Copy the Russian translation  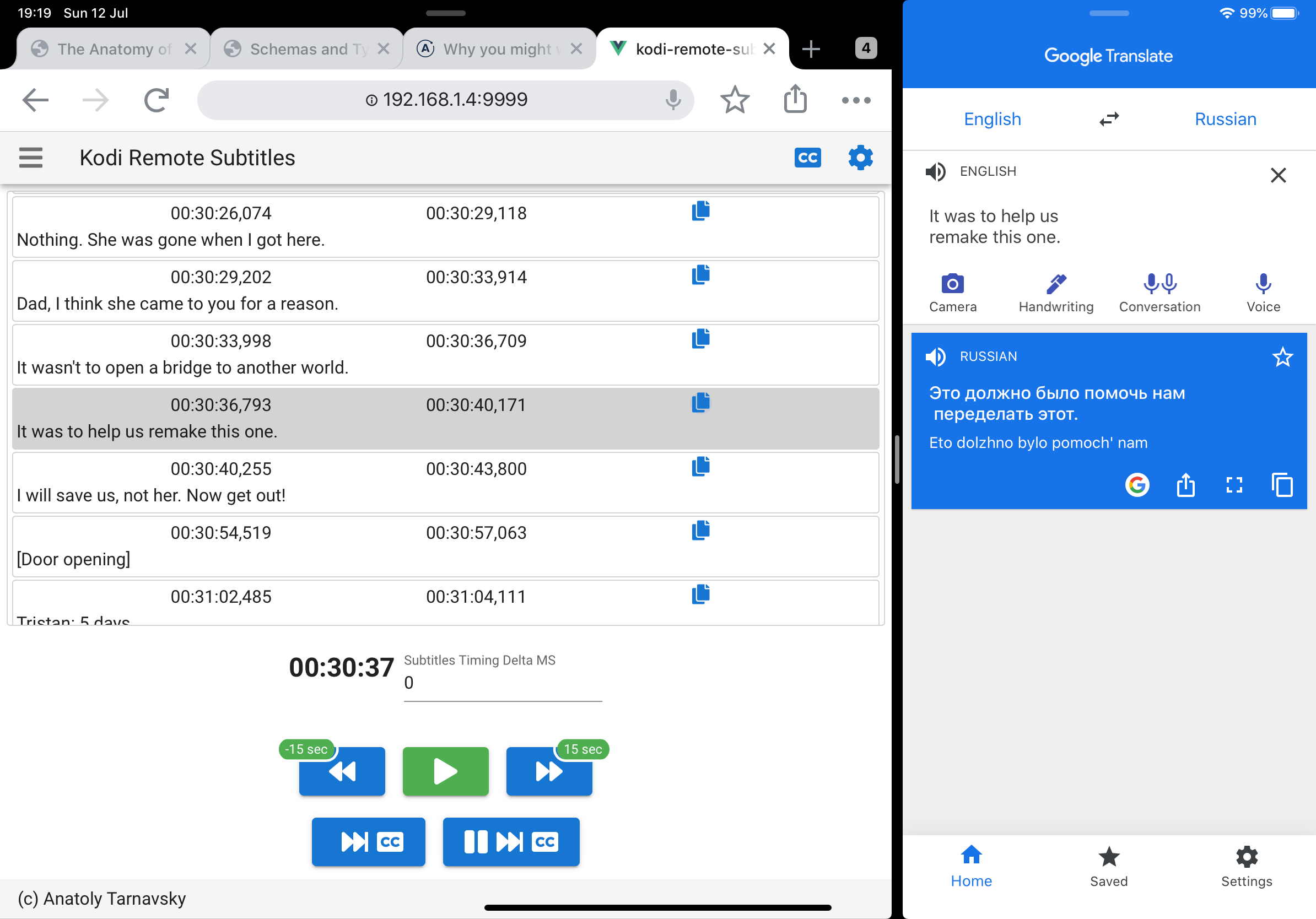click(1282, 485)
